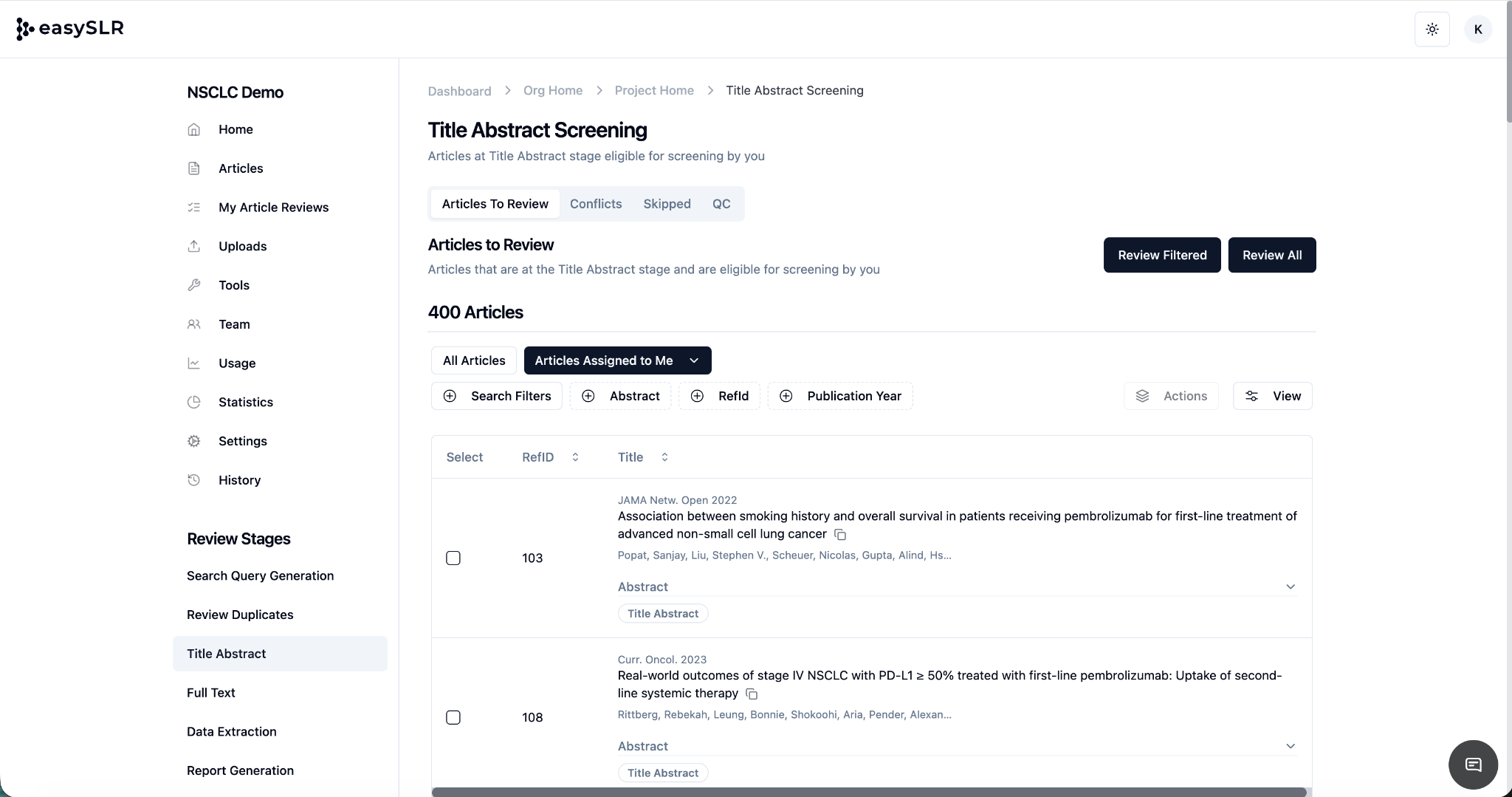Click the horizontal scrollbar below the table
Screen dimensions: 1512x797
coord(868,792)
